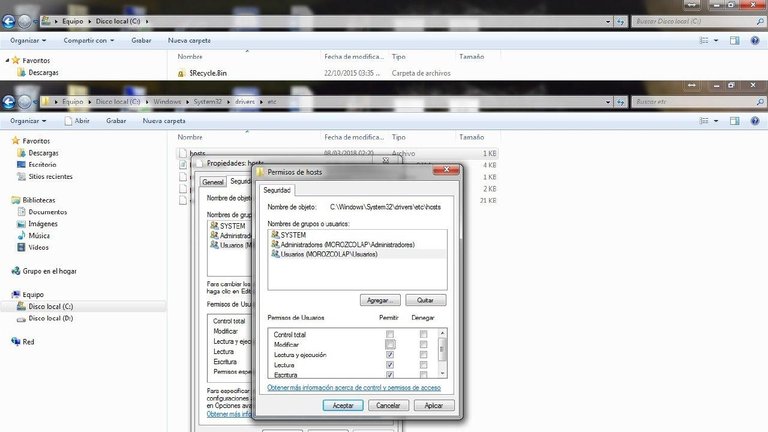
Task: Change view icon in top window
Action: pos(704,40)
